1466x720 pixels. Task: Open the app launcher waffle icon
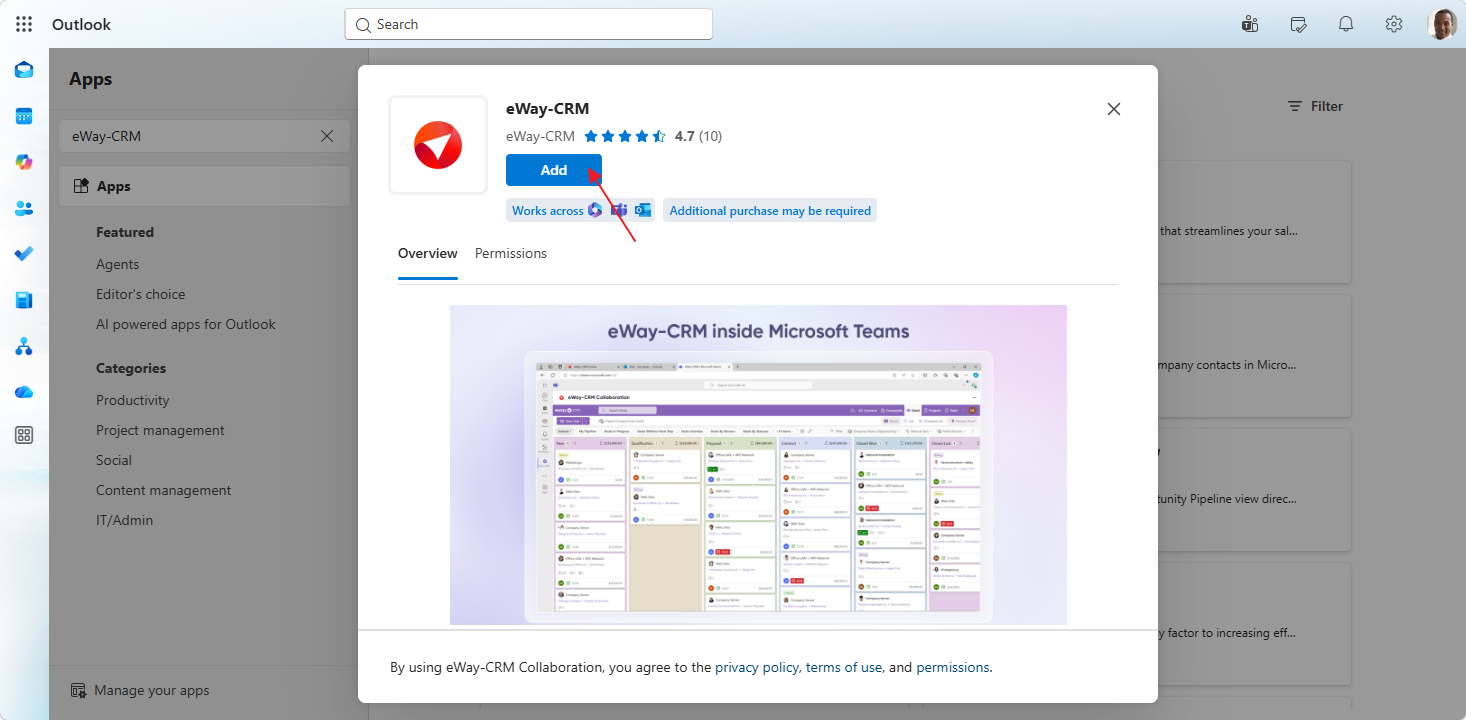click(x=24, y=24)
